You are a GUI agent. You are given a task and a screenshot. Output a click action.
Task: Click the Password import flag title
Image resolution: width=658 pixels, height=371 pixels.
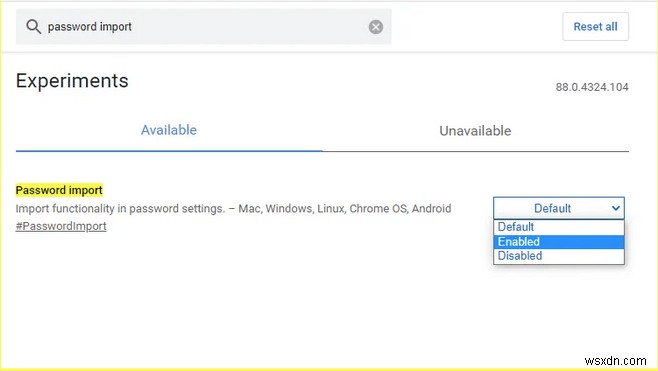[x=59, y=190]
